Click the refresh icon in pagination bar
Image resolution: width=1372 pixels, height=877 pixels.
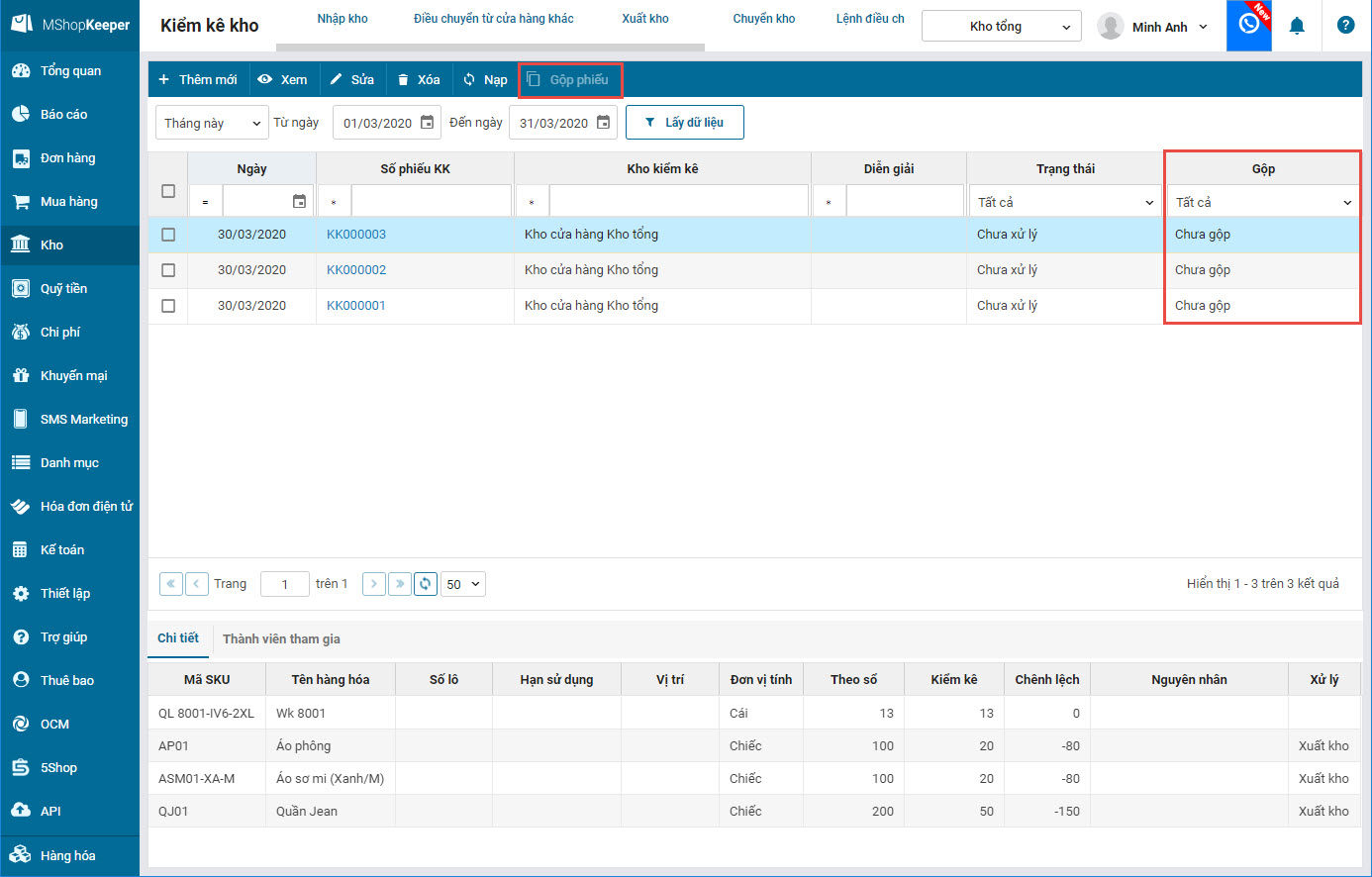(x=426, y=584)
